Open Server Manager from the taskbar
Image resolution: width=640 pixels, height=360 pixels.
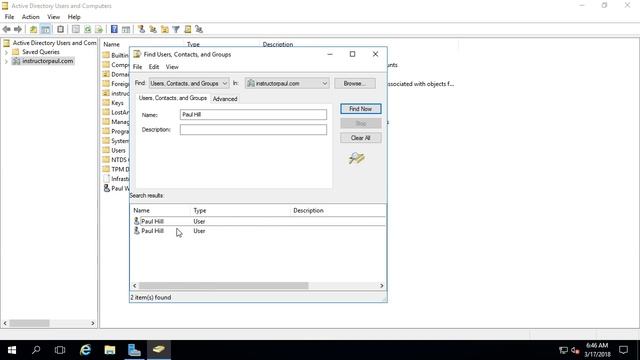(x=134, y=350)
